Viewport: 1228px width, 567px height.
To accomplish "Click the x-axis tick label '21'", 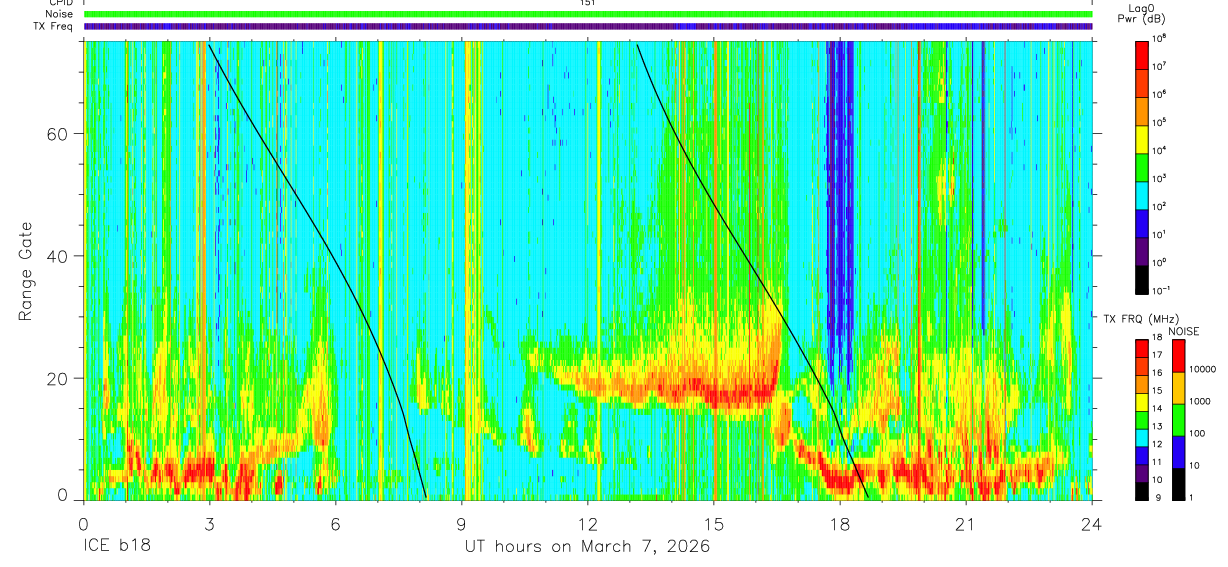I will point(966,523).
